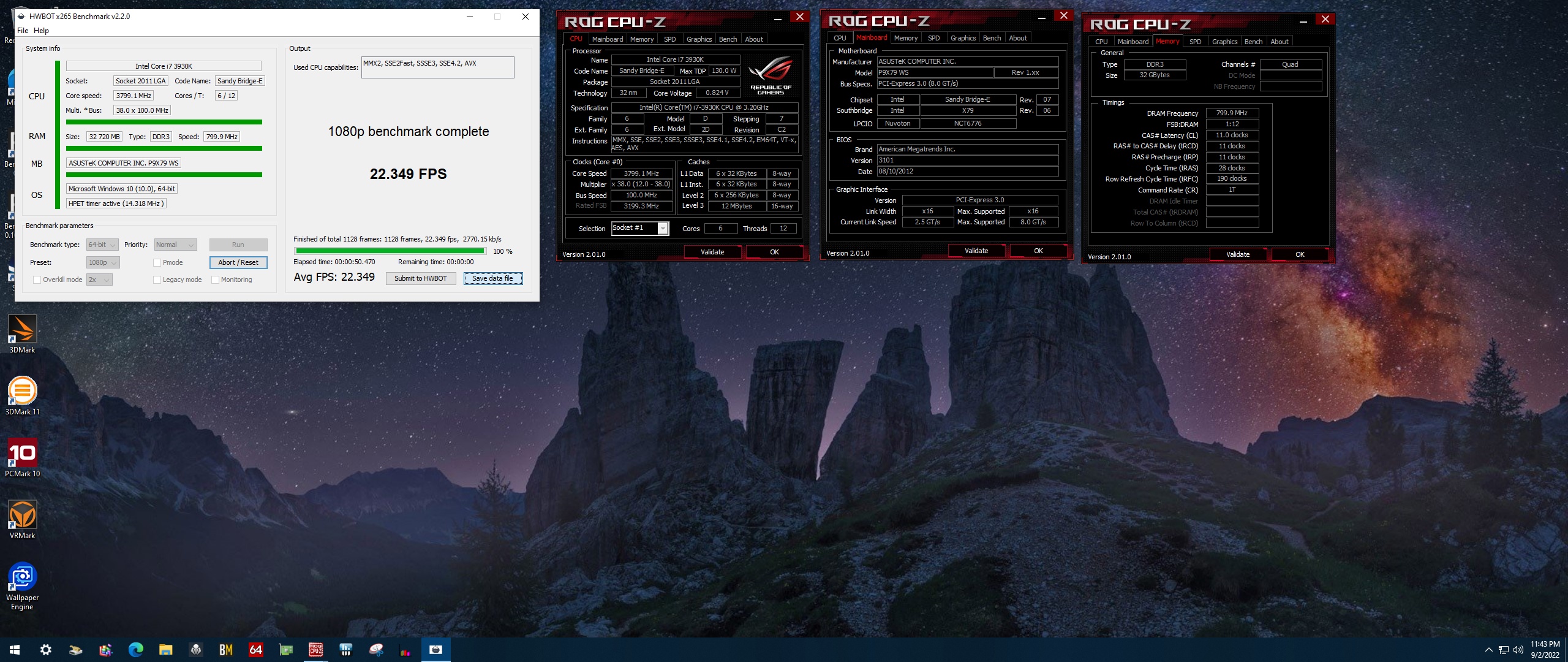Open Microsoft Edge from the taskbar
The image size is (1568, 662).
[135, 650]
